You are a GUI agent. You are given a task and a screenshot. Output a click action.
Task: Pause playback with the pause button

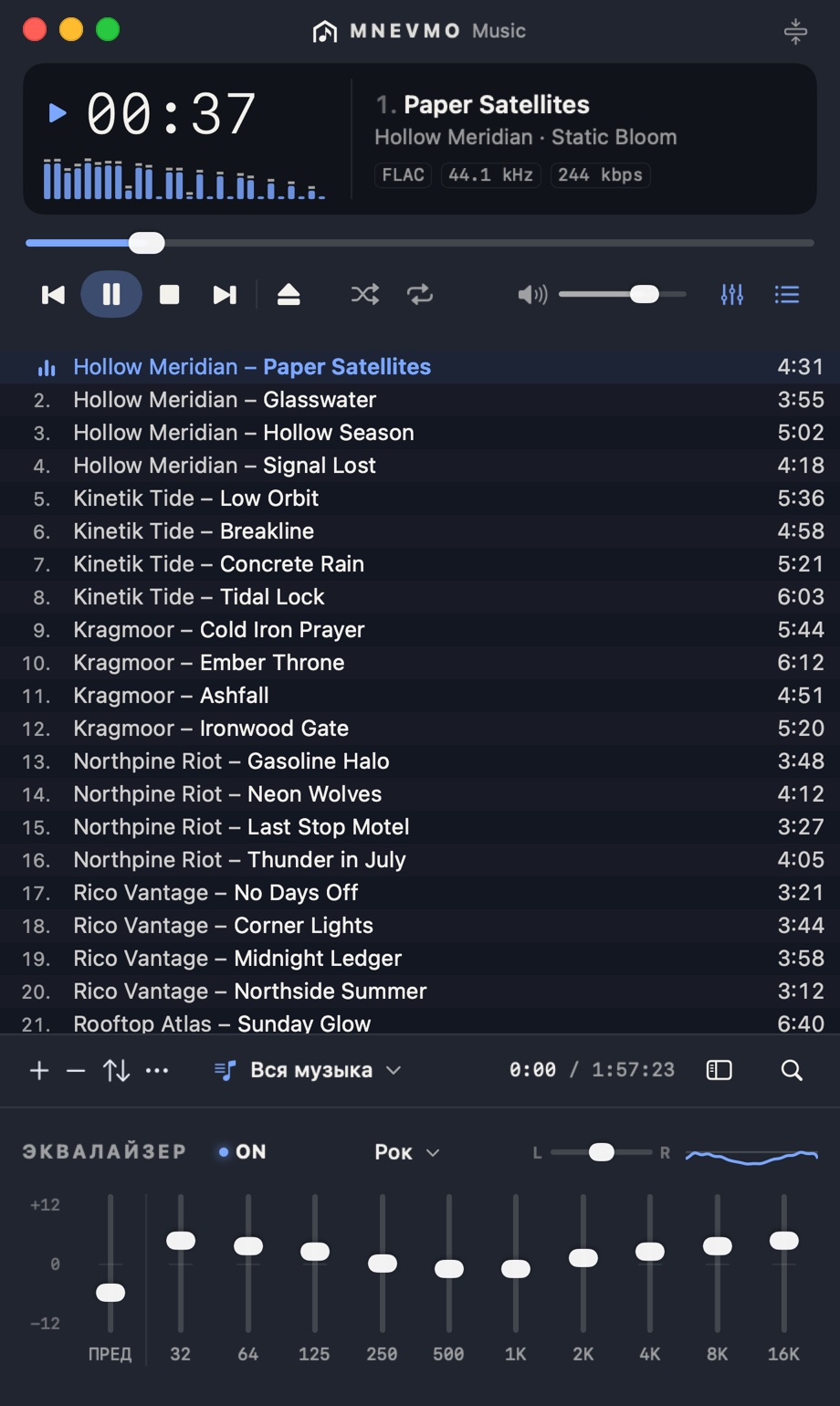111,294
